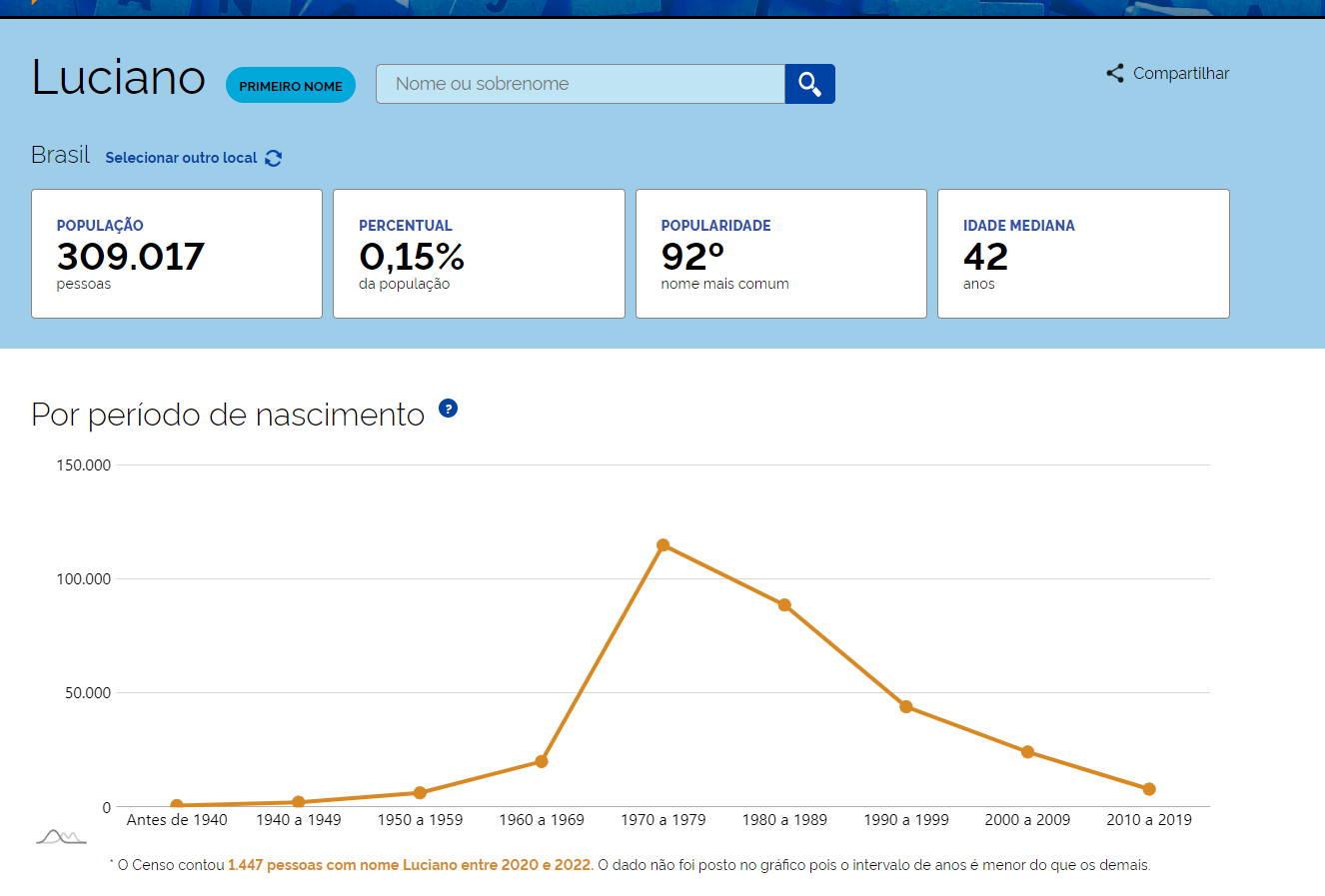This screenshot has height=896, width=1325.
Task: Click the '1940 a 1949' axis label
Action: pyautogui.click(x=299, y=820)
